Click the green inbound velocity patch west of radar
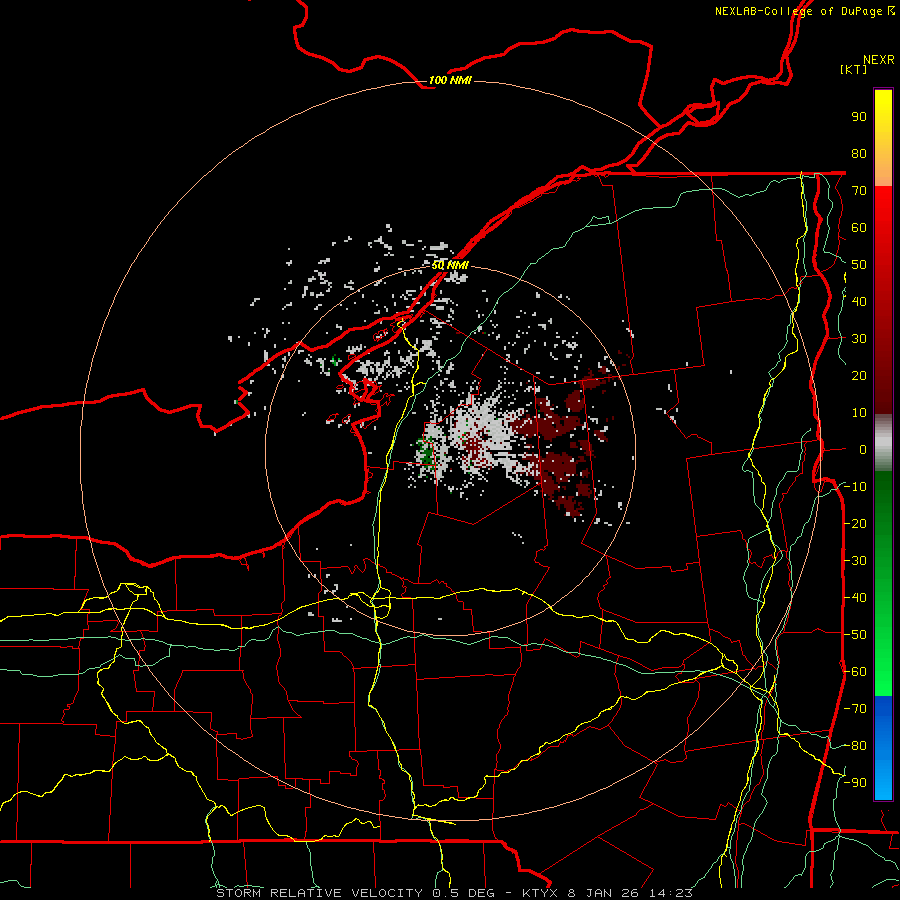This screenshot has width=900, height=900. (426, 452)
